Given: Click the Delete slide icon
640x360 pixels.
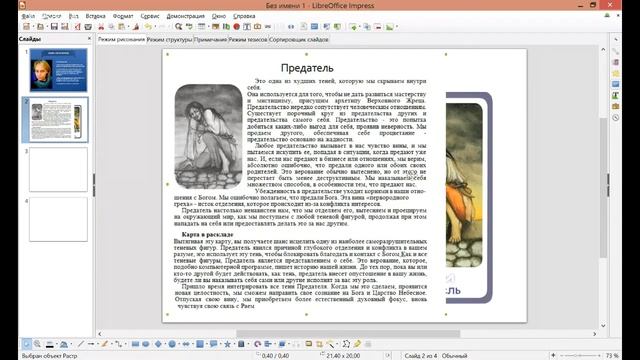Looking at the screenshot, I should [x=378, y=27].
